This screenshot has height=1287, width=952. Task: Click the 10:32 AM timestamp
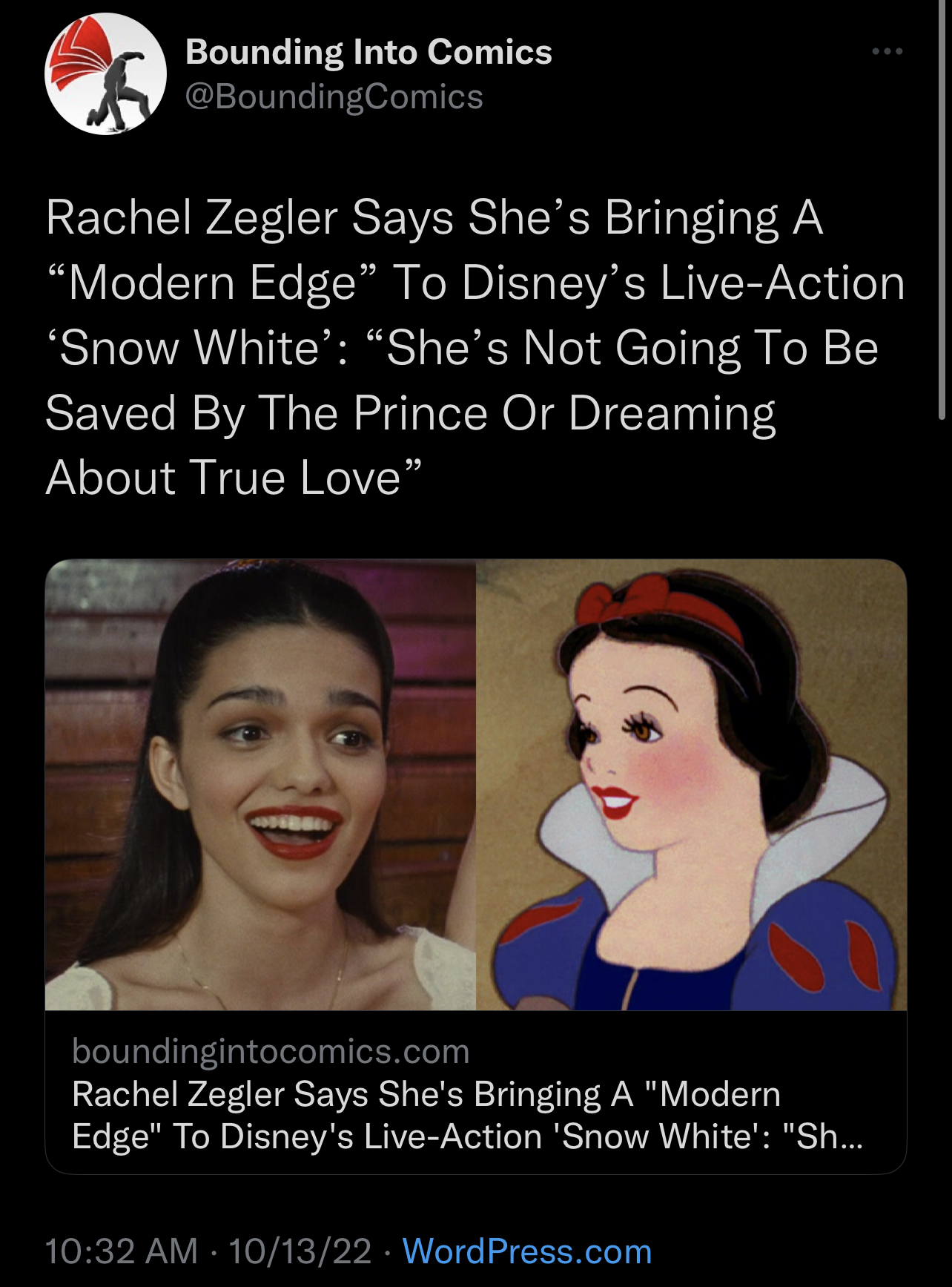[122, 1251]
